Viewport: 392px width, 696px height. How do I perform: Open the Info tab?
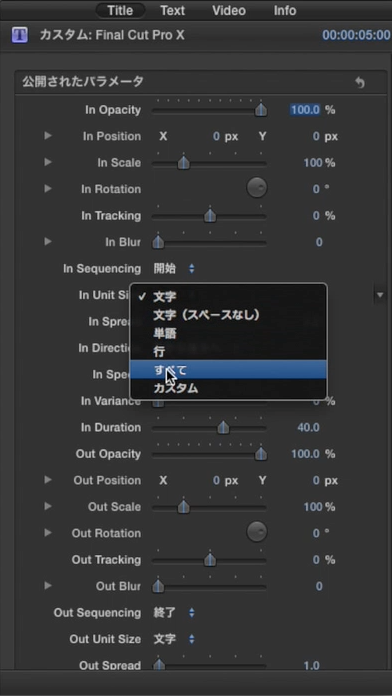(285, 10)
